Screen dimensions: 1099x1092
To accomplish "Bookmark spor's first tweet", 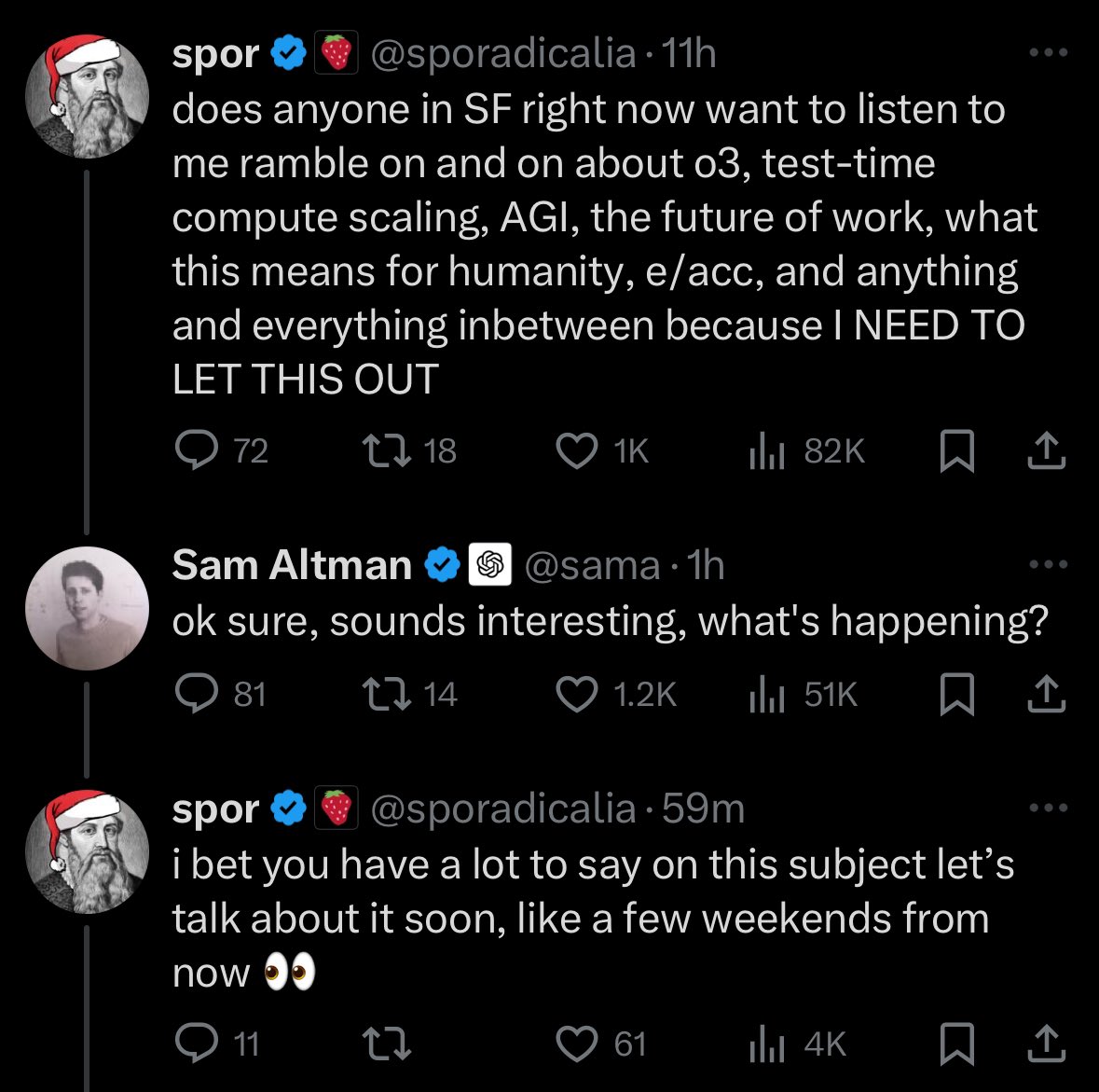I will click(956, 451).
